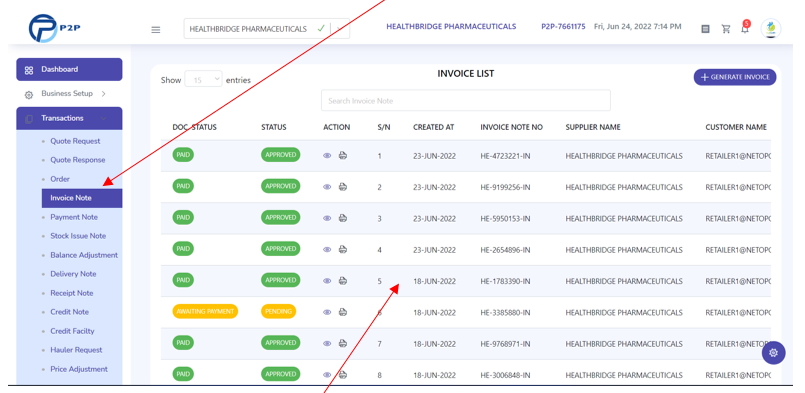Open the company selector dropdown
The image size is (805, 393).
[266, 29]
